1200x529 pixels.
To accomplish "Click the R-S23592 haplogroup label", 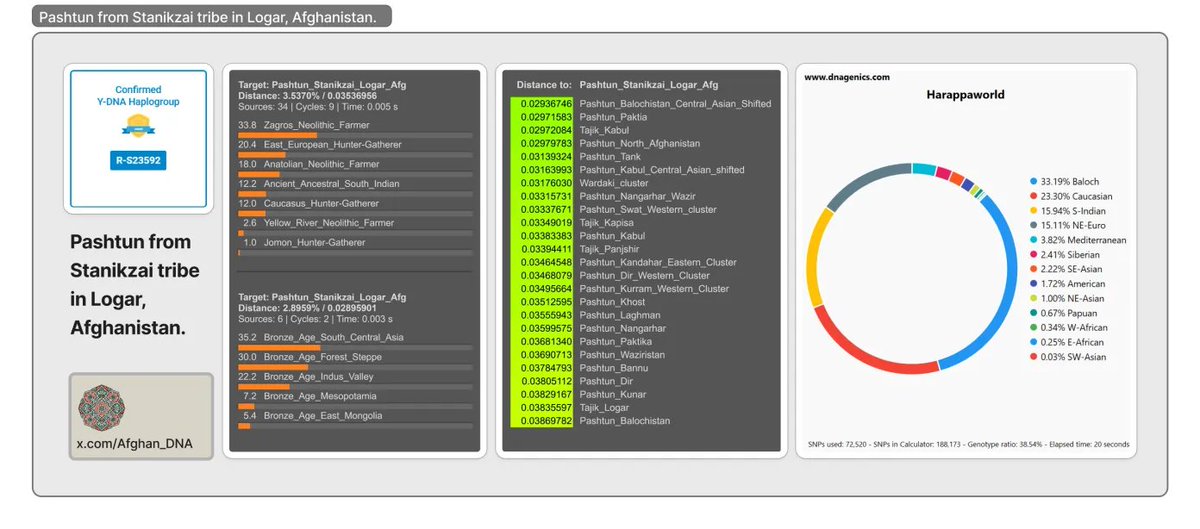I will 137,159.
